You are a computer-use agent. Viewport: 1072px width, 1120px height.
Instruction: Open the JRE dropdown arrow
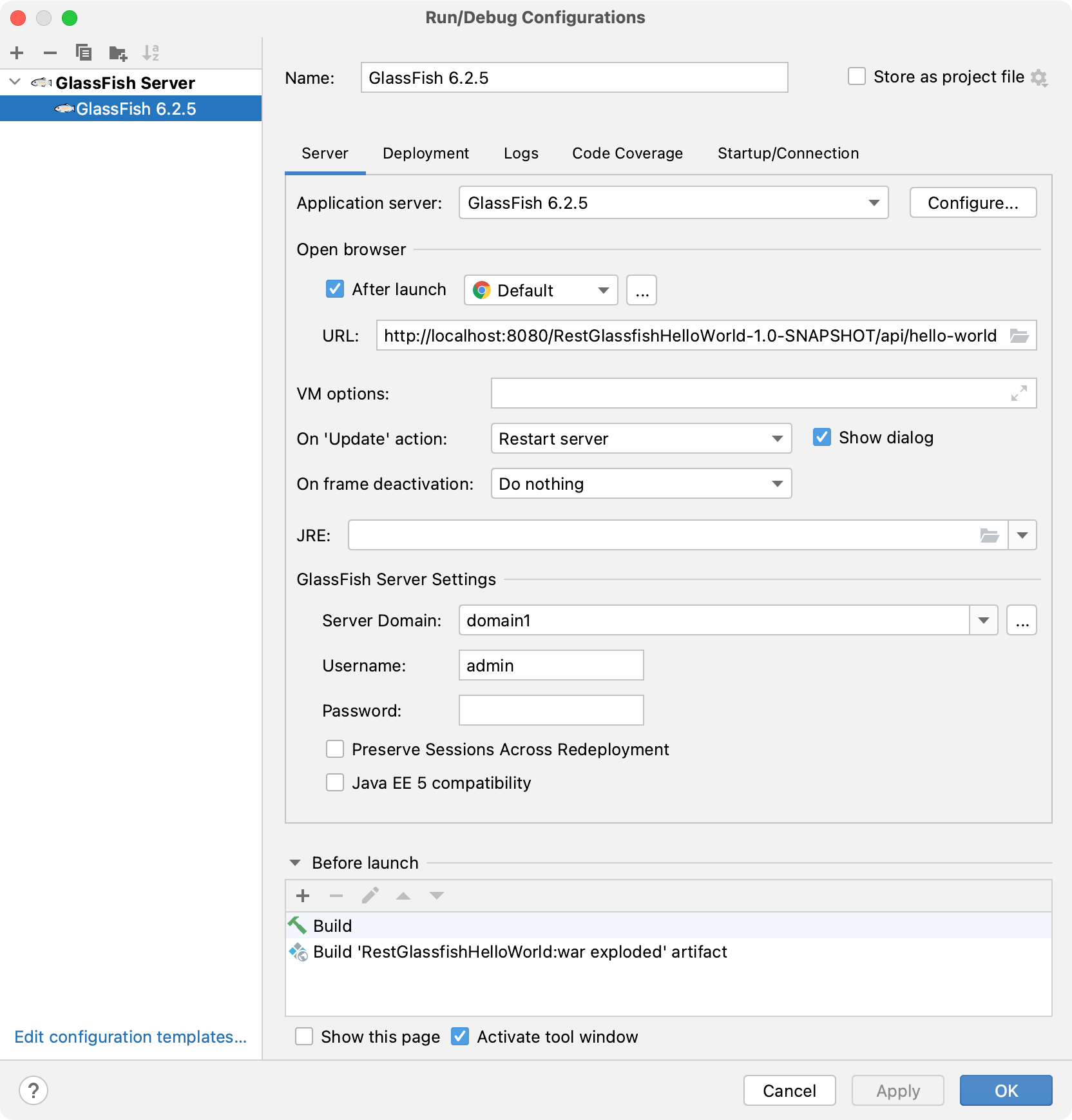click(1022, 535)
